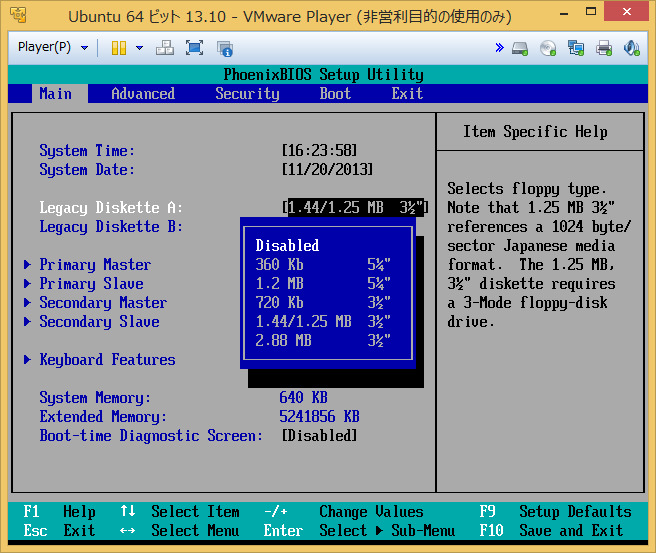Click the send Ctrl+Alt+Del icon
This screenshot has width=656, height=553.
[165, 47]
